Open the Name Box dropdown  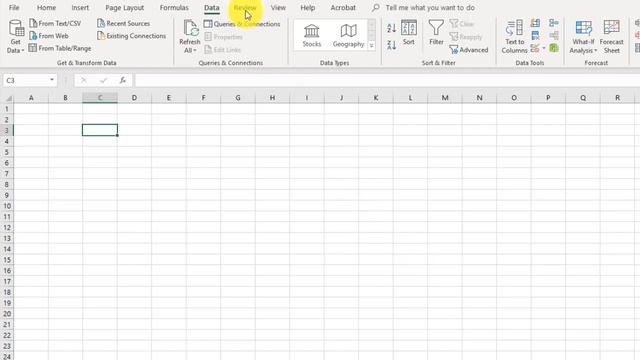(x=52, y=80)
